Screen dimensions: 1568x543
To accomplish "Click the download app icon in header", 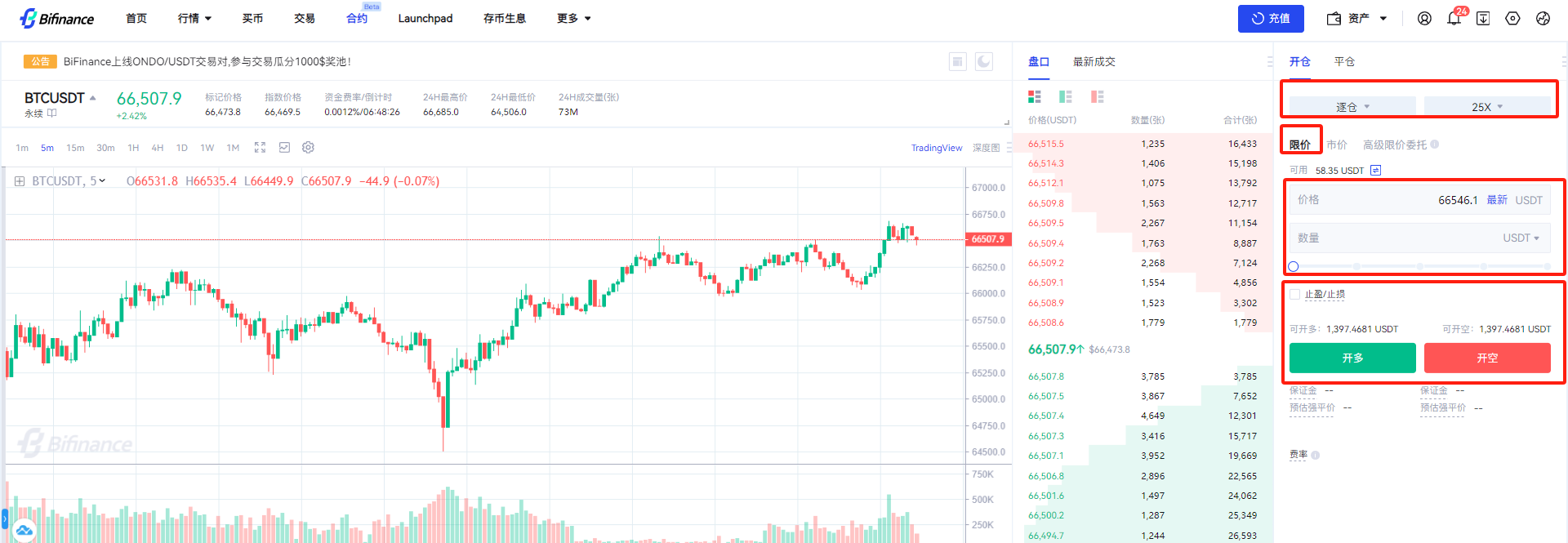I will (x=1483, y=19).
